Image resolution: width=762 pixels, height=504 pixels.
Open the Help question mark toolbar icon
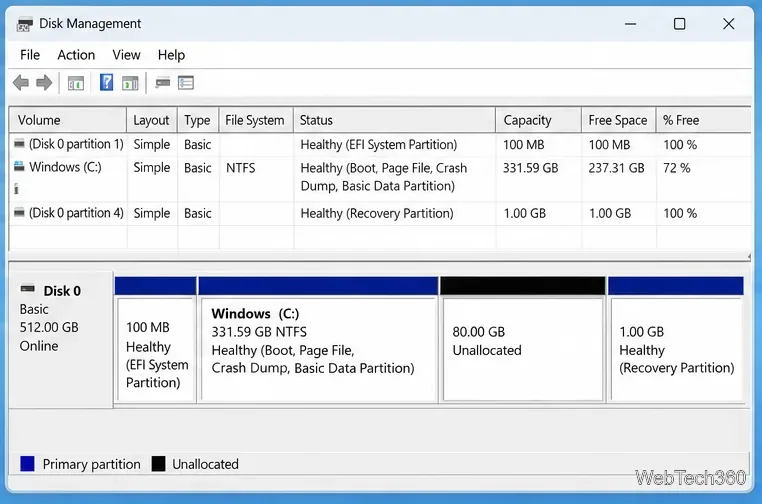pyautogui.click(x=106, y=83)
